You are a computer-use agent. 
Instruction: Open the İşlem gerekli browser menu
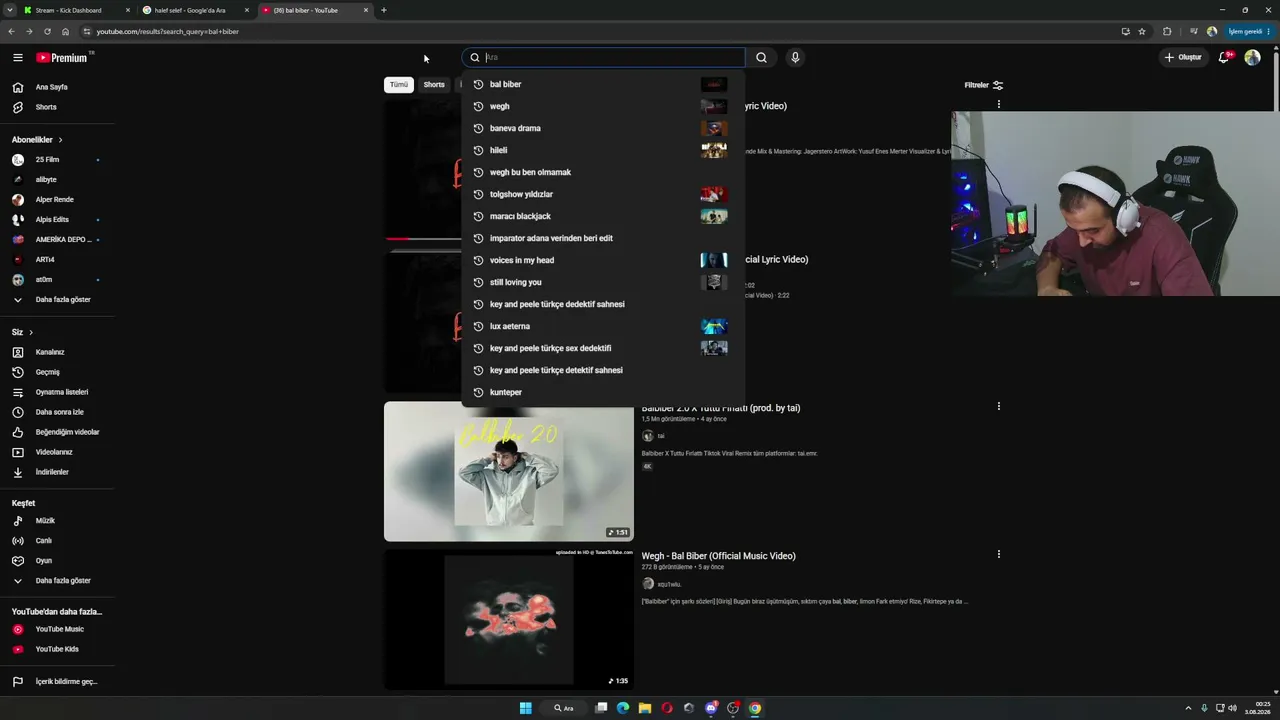pyautogui.click(x=1249, y=31)
